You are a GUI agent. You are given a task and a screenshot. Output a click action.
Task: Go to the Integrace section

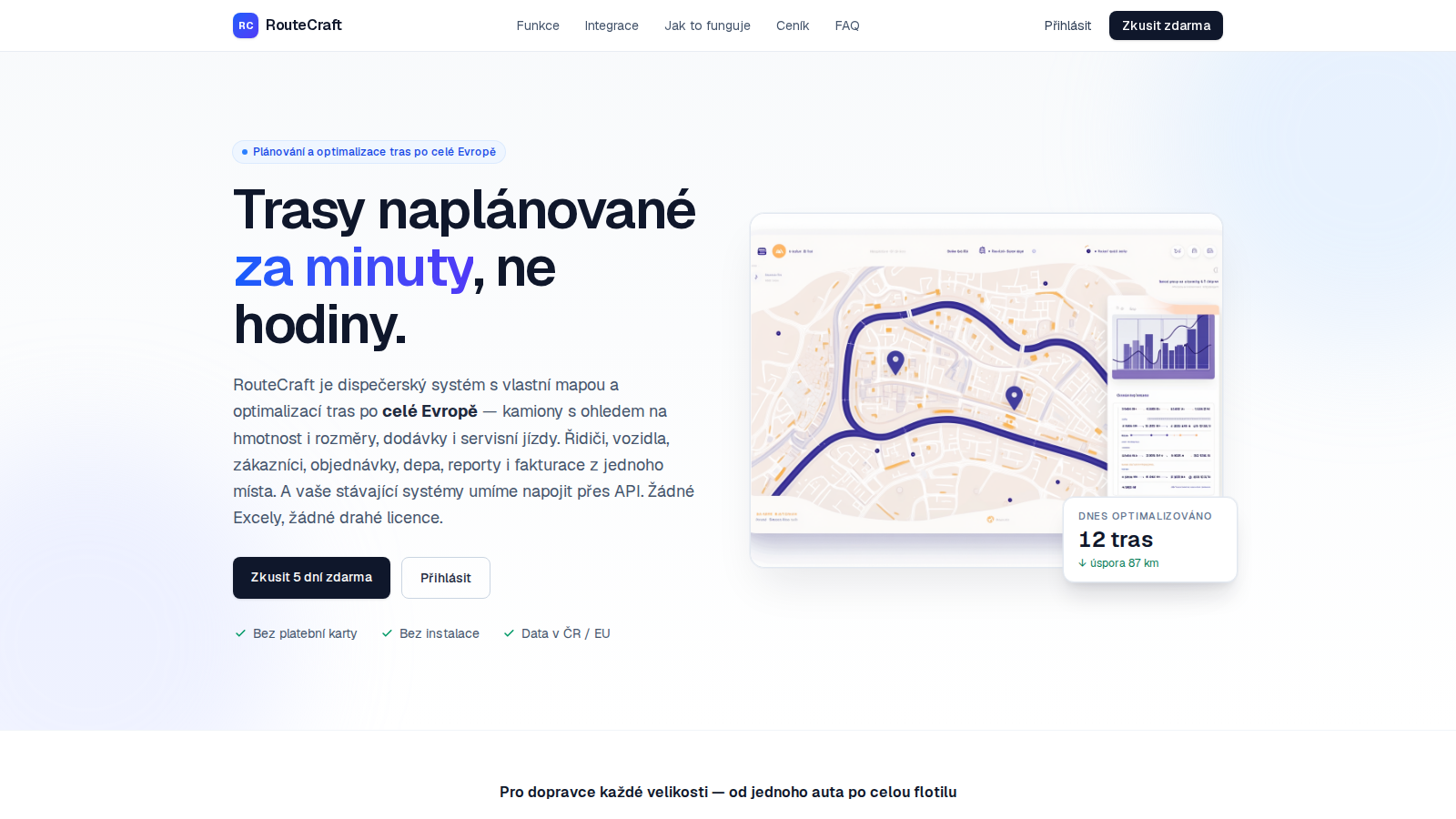coord(612,25)
